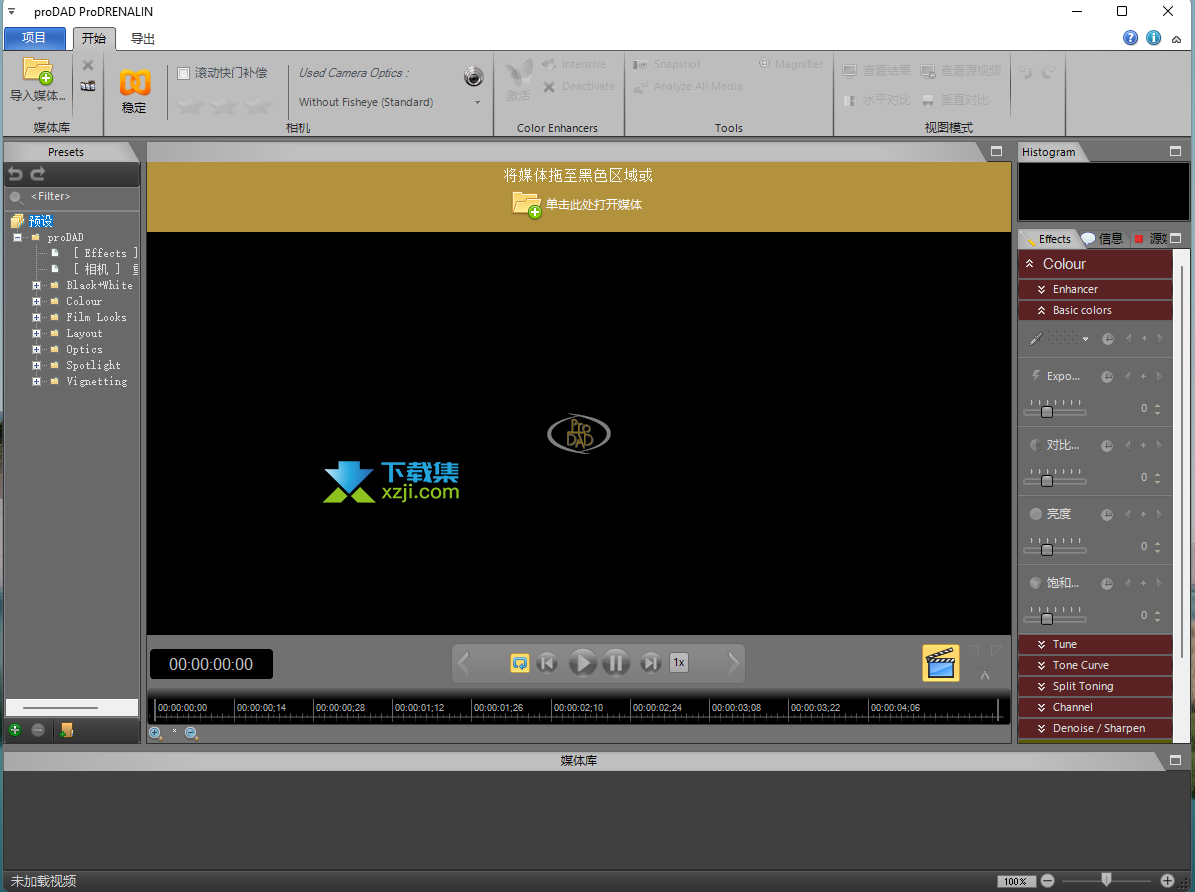Collapse the proDAD tree node
This screenshot has width=1195, height=892.
tap(18, 237)
